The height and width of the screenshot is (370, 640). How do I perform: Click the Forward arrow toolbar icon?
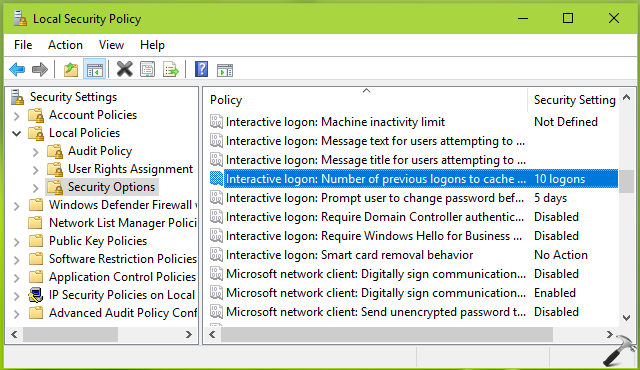[x=40, y=70]
